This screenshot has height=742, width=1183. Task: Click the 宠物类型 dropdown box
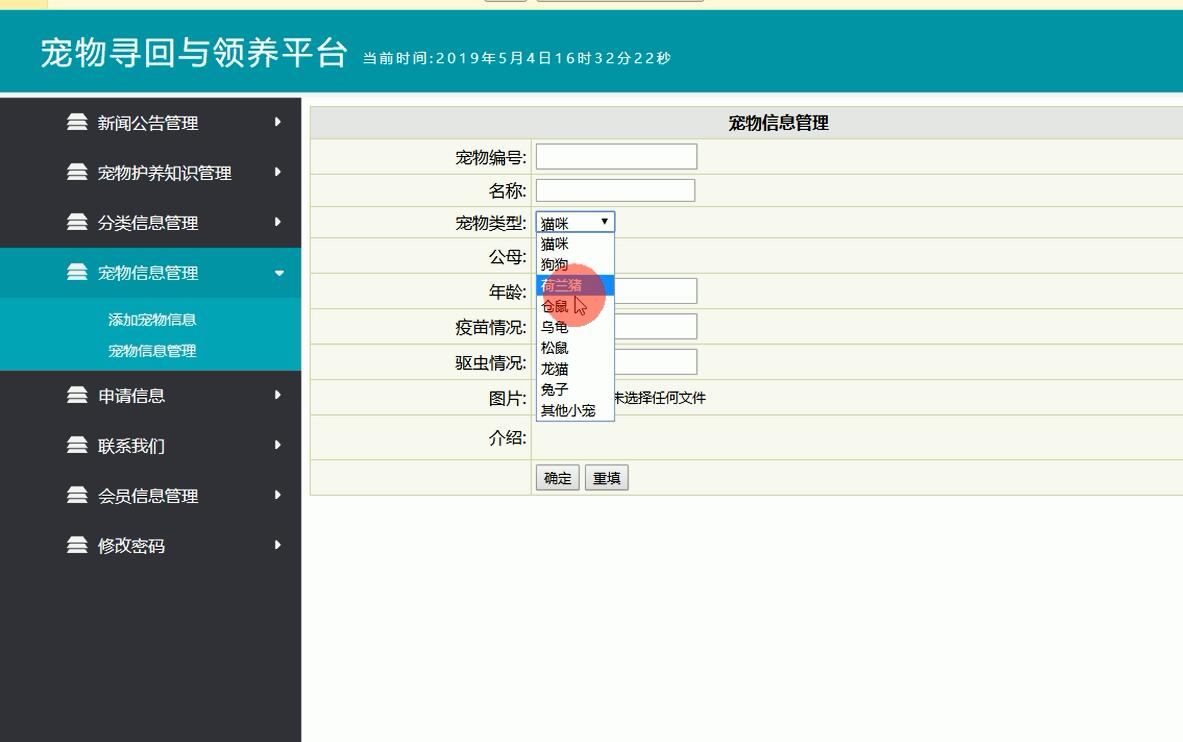[575, 222]
